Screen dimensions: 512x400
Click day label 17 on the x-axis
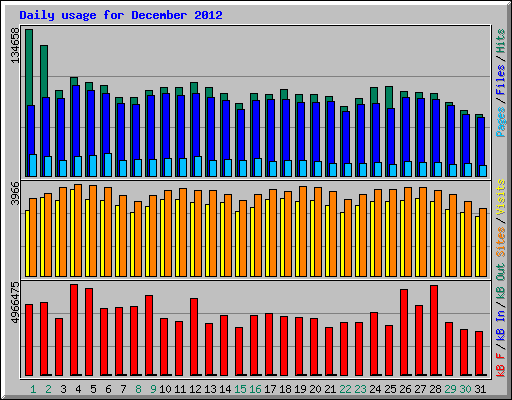(270, 389)
